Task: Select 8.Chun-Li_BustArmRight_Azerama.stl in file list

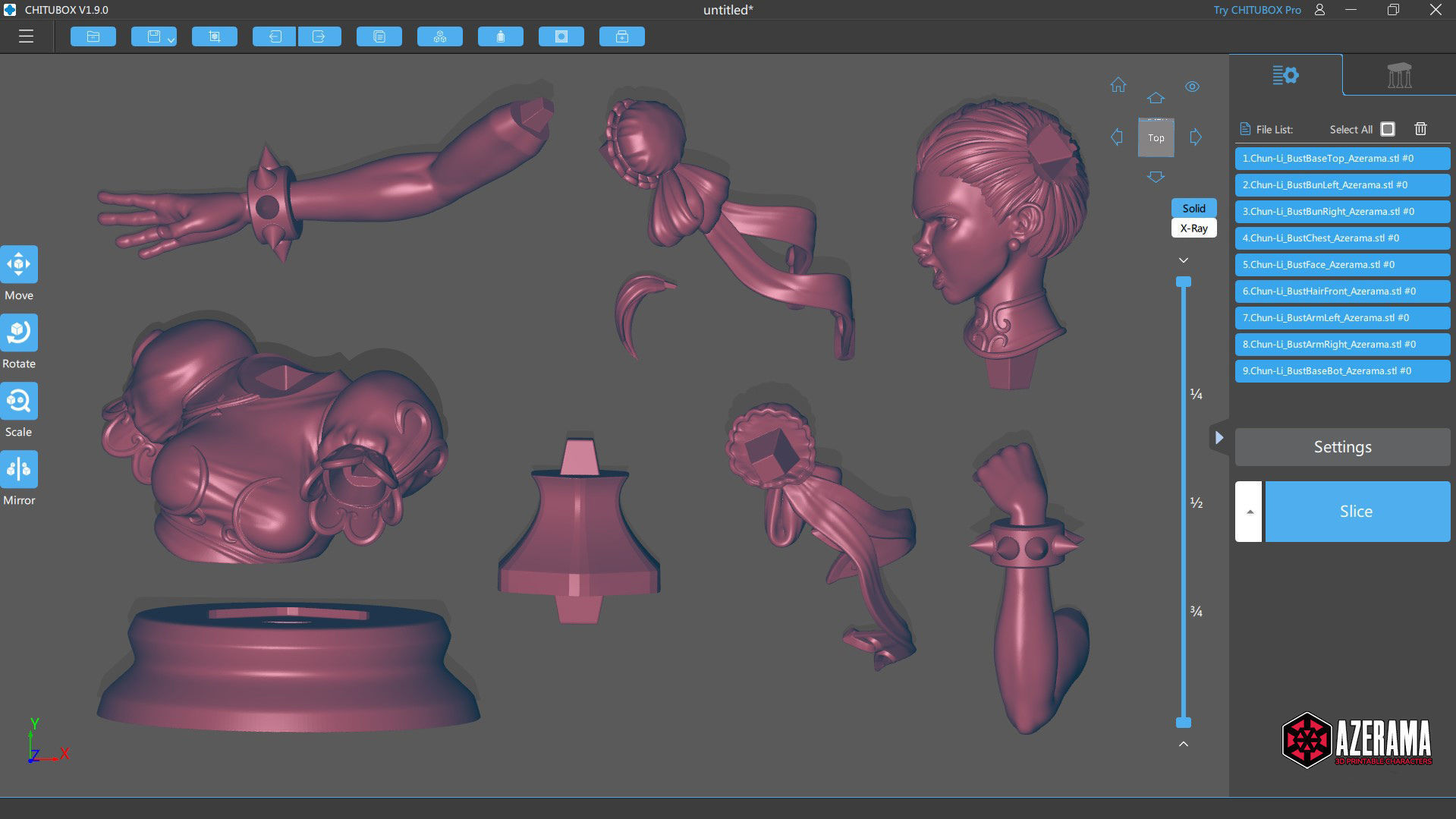Action: 1342,345
